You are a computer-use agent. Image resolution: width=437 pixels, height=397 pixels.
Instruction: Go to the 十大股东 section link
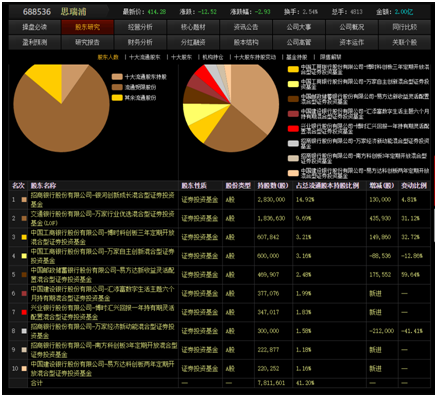click(x=181, y=57)
